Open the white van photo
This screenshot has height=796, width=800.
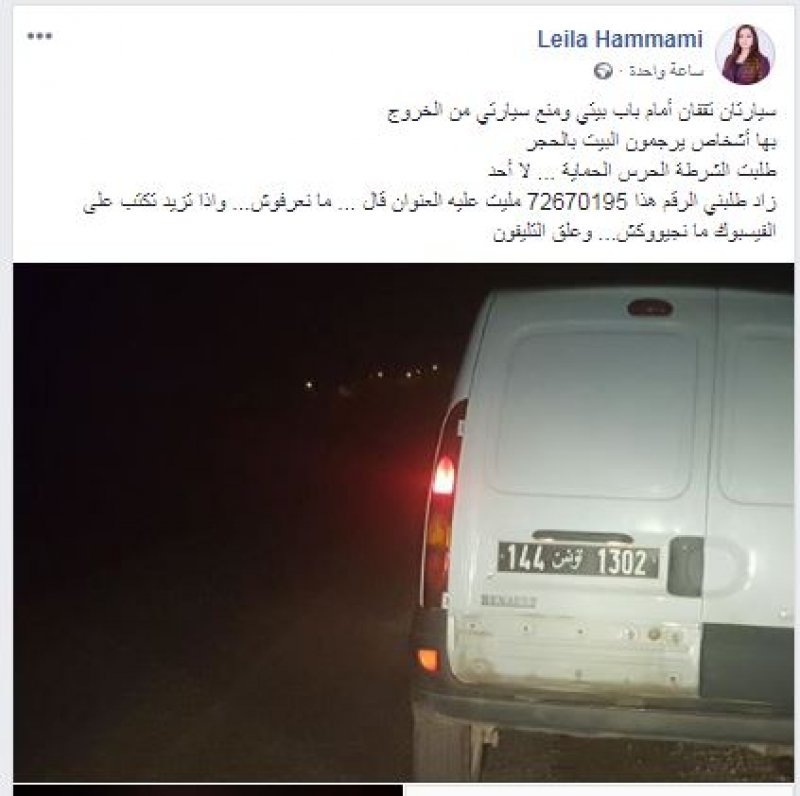(403, 522)
